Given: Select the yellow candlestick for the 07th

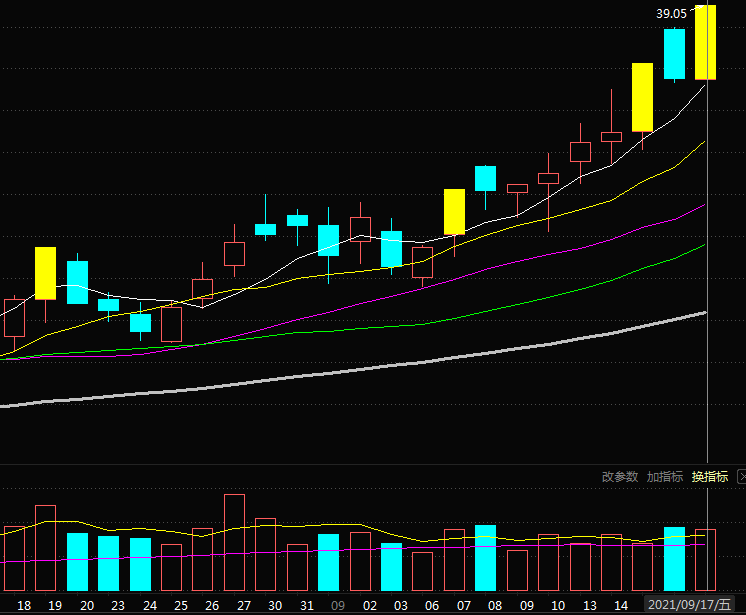Looking at the screenshot, I should point(454,212).
